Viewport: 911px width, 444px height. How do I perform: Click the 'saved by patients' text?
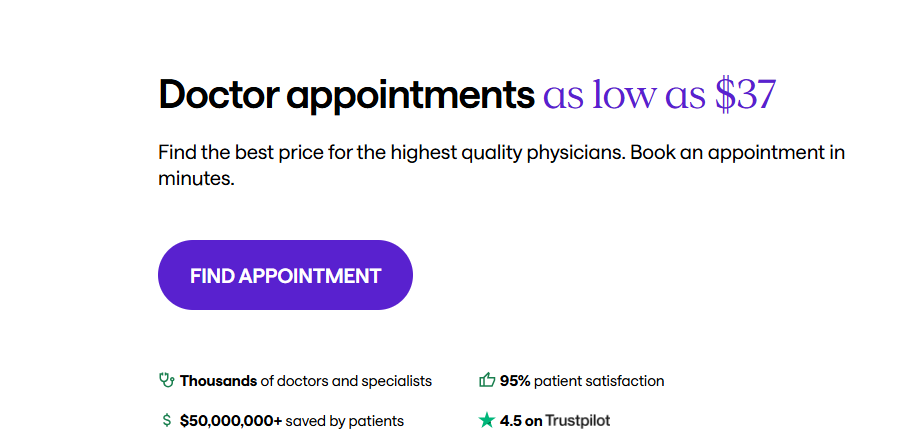(x=345, y=421)
